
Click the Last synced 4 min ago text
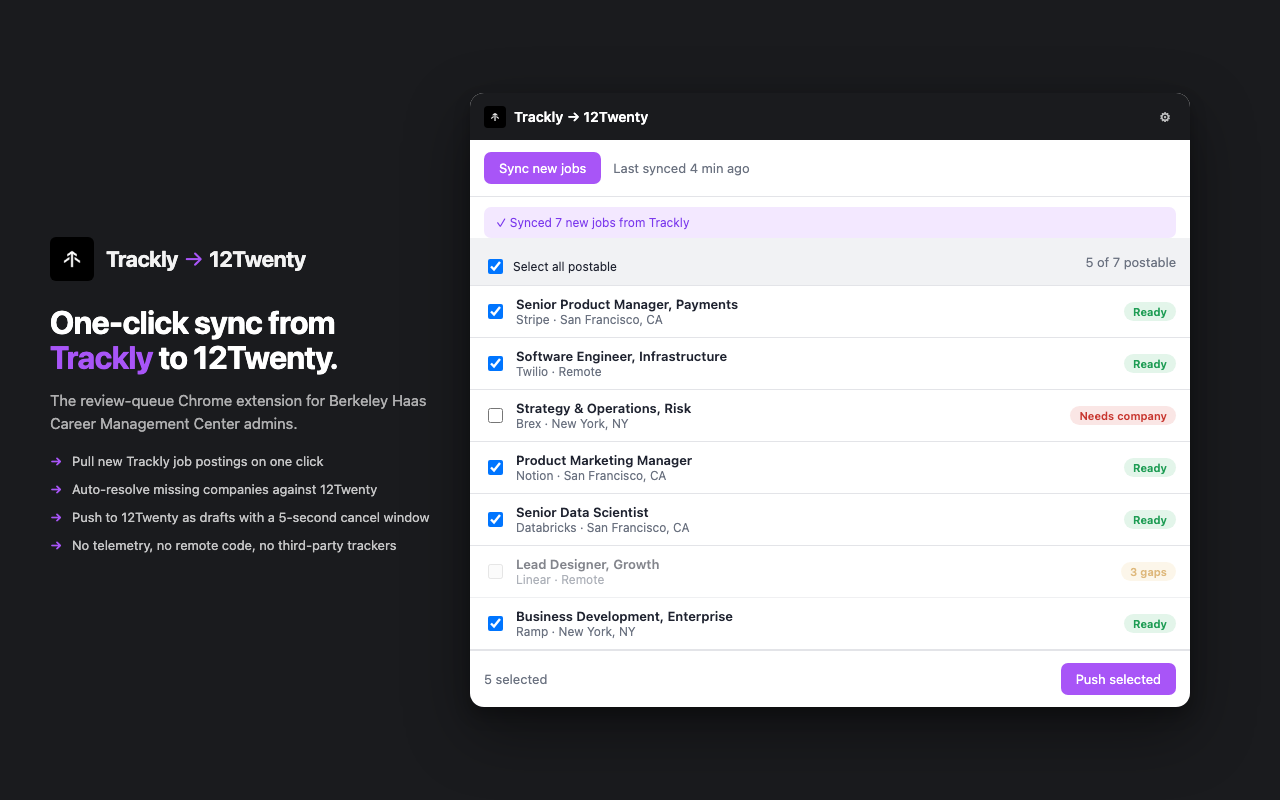pos(681,168)
